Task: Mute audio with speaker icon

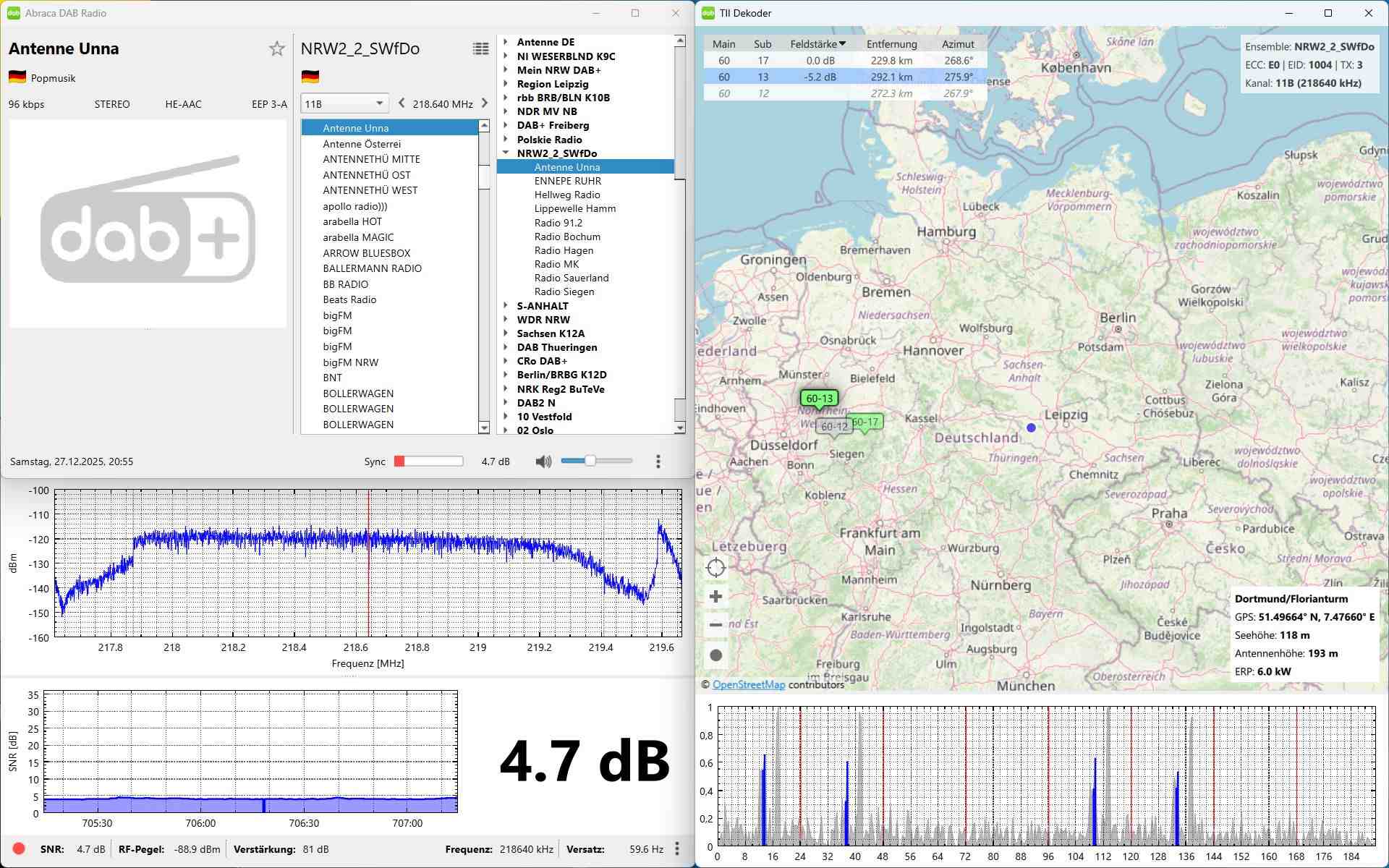Action: tap(543, 461)
